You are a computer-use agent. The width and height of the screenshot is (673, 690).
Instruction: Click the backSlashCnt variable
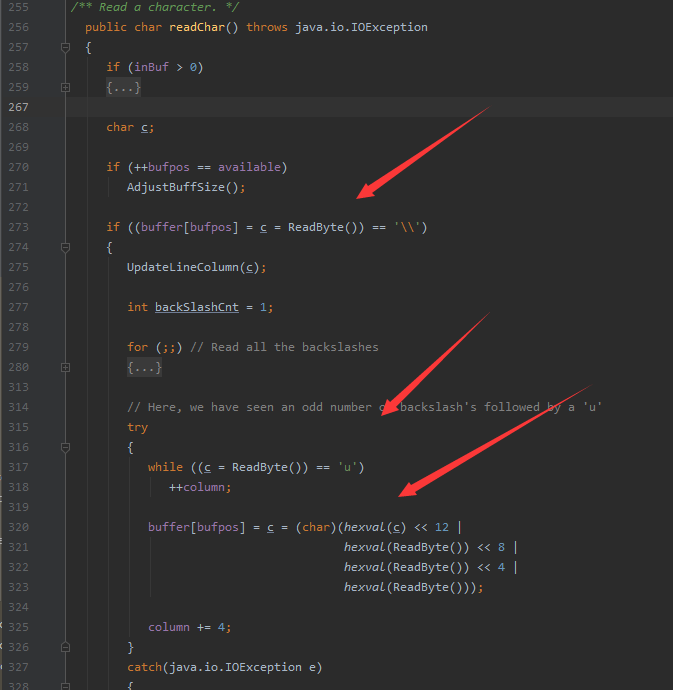tap(197, 307)
